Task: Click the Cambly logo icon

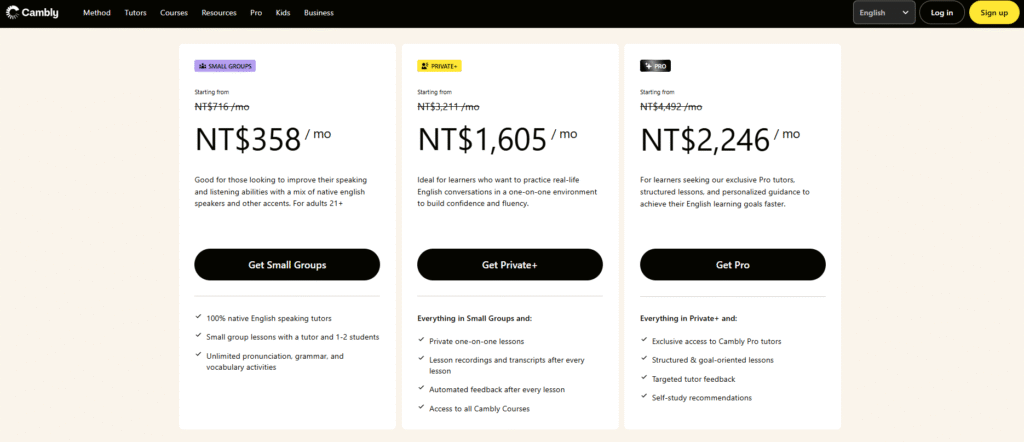Action: click(12, 13)
